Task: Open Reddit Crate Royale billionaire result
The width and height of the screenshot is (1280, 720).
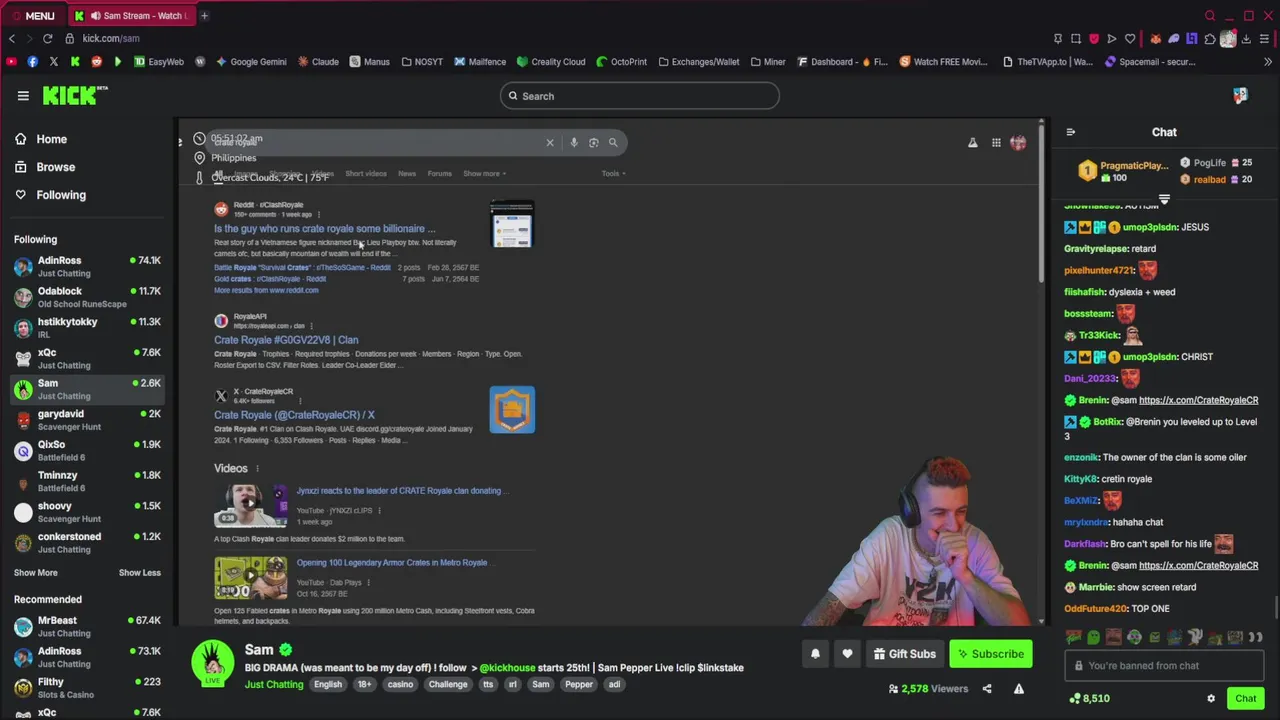Action: coord(325,229)
